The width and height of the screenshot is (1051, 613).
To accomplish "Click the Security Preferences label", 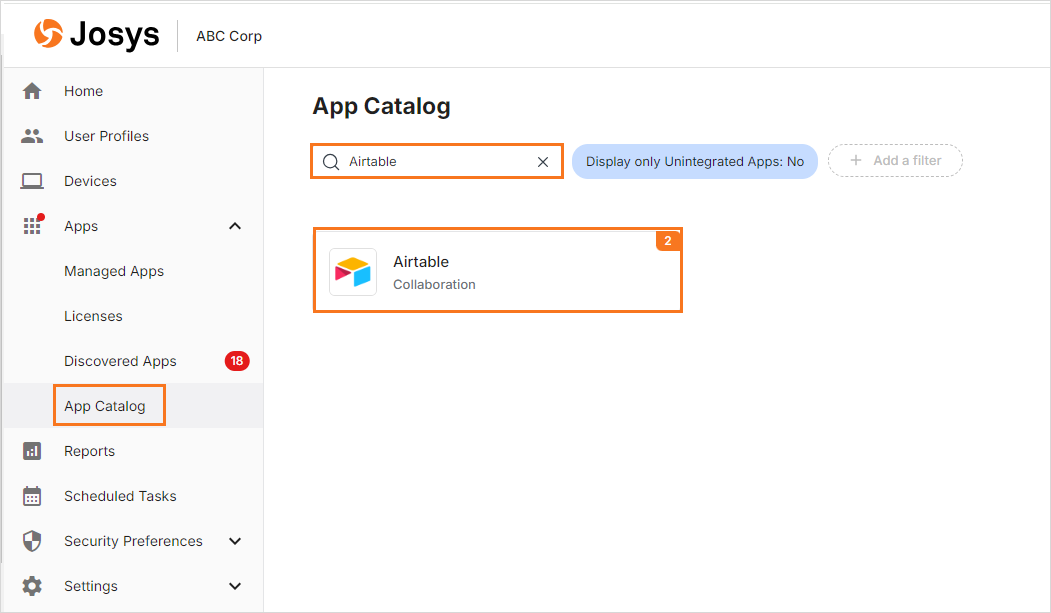I will [133, 541].
